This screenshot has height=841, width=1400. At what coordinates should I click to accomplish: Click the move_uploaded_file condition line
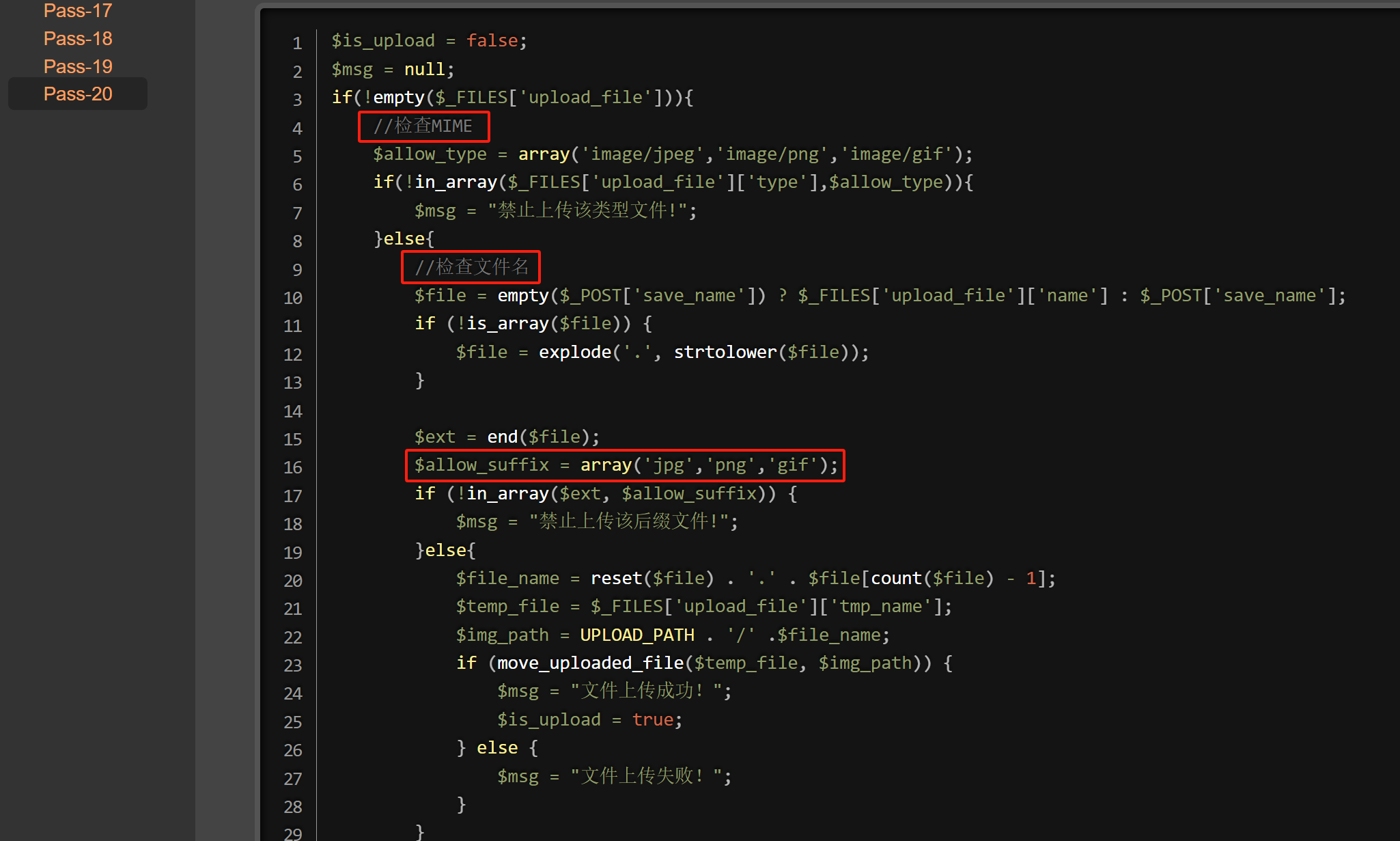703,663
